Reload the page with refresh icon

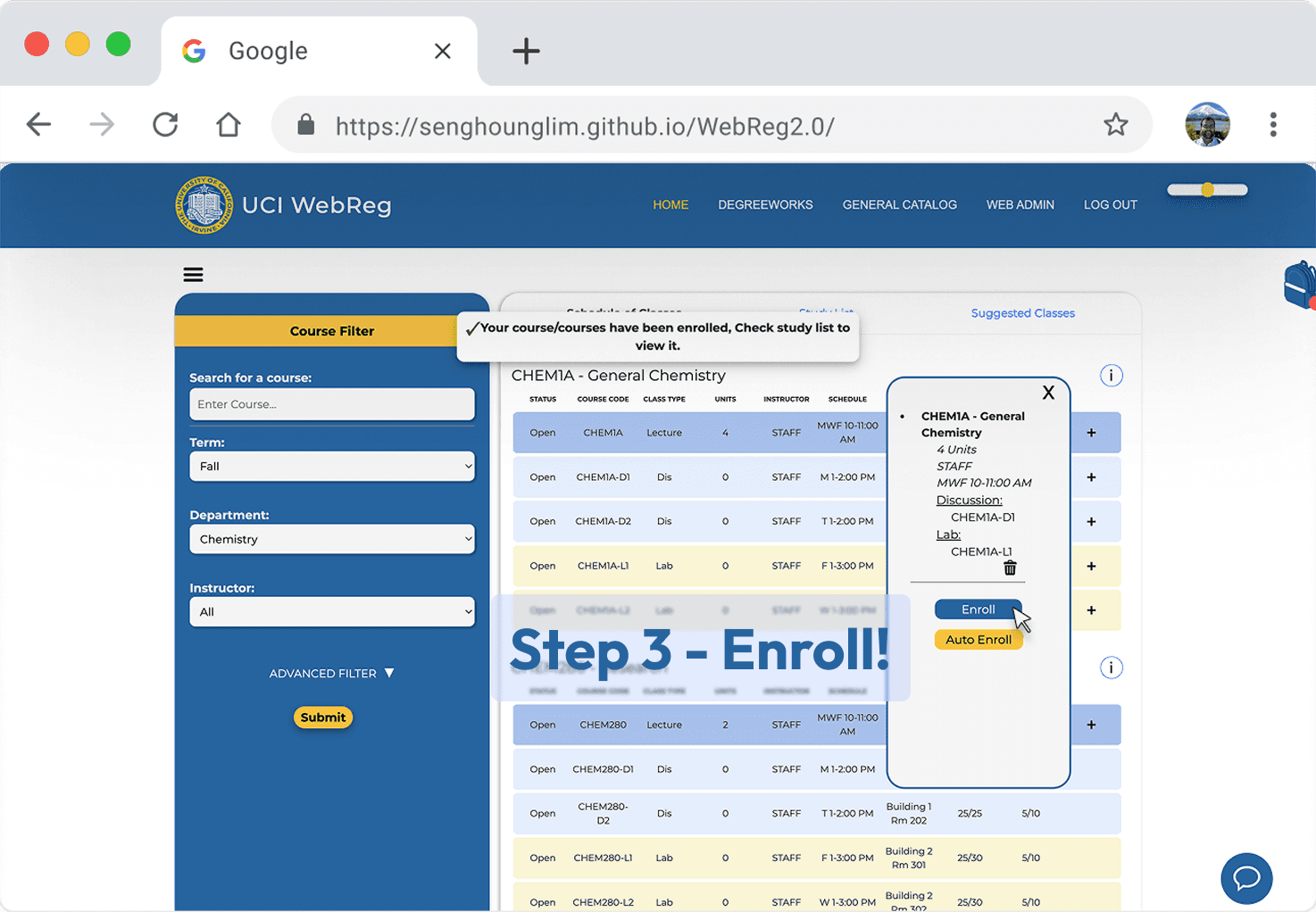tap(165, 124)
